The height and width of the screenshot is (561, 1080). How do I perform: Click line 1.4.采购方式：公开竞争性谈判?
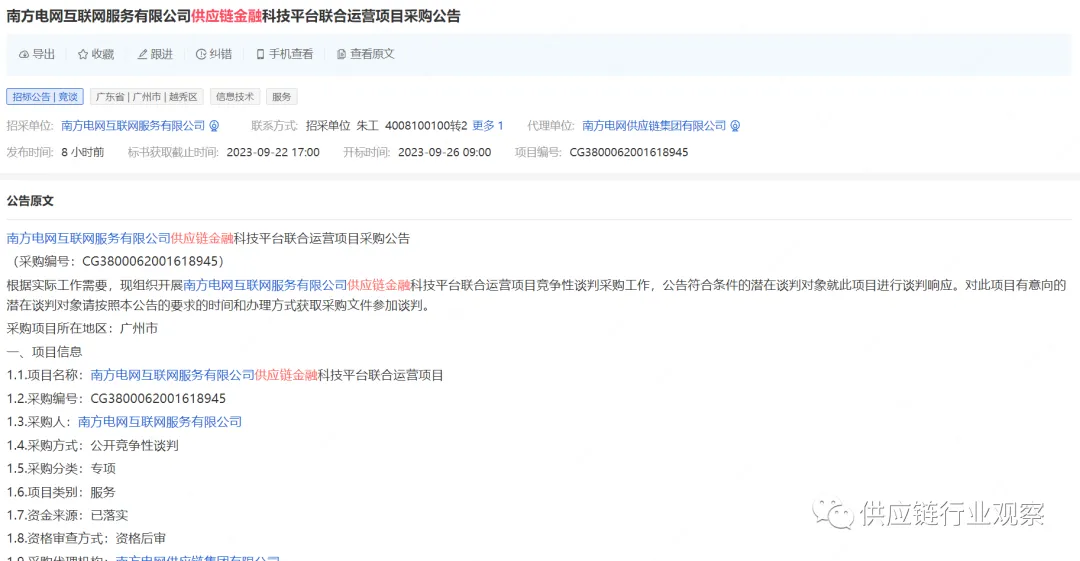tap(93, 446)
